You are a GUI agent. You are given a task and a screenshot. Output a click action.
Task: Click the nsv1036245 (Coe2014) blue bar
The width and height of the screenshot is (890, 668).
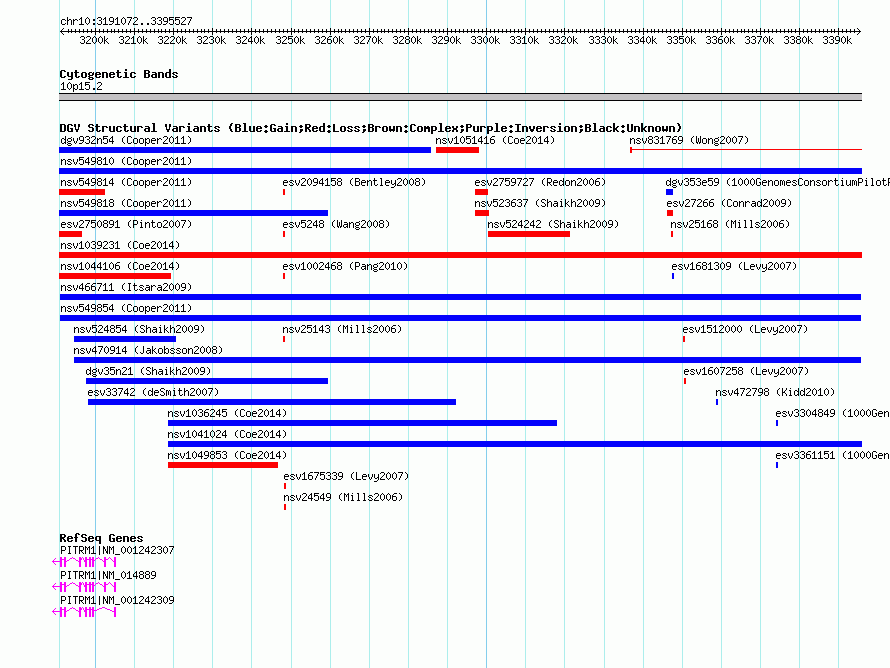362,423
